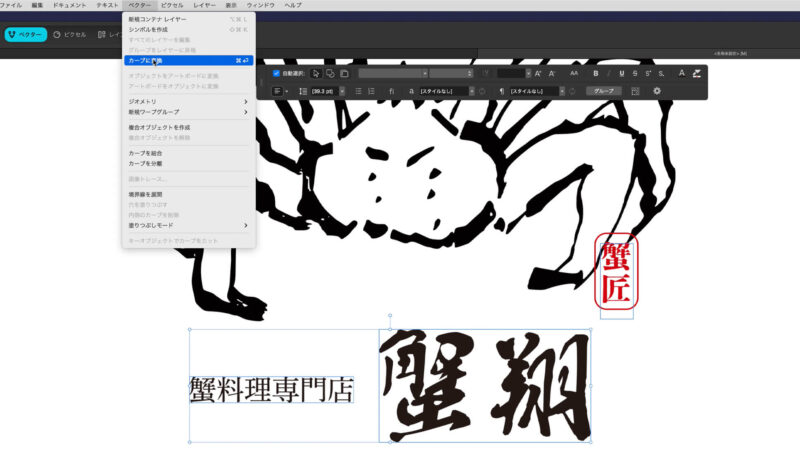The width and height of the screenshot is (800, 457).
Task: Open the gear settings in text toolbar
Action: point(657,91)
